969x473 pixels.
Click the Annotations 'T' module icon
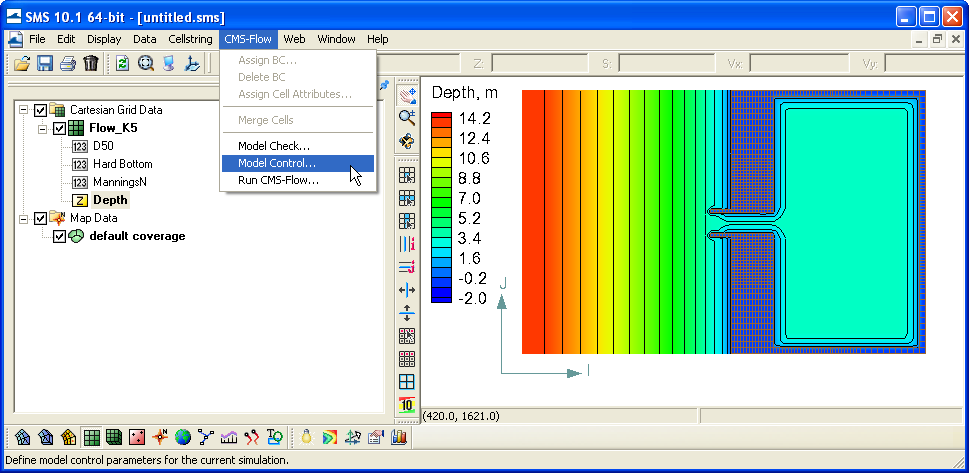[x=274, y=438]
